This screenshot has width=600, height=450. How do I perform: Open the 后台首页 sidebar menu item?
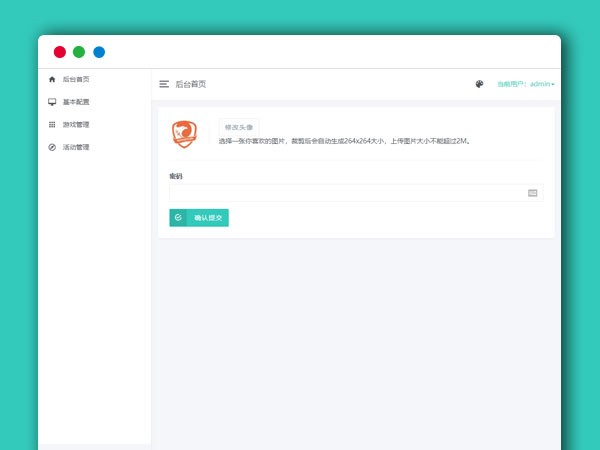[x=76, y=79]
